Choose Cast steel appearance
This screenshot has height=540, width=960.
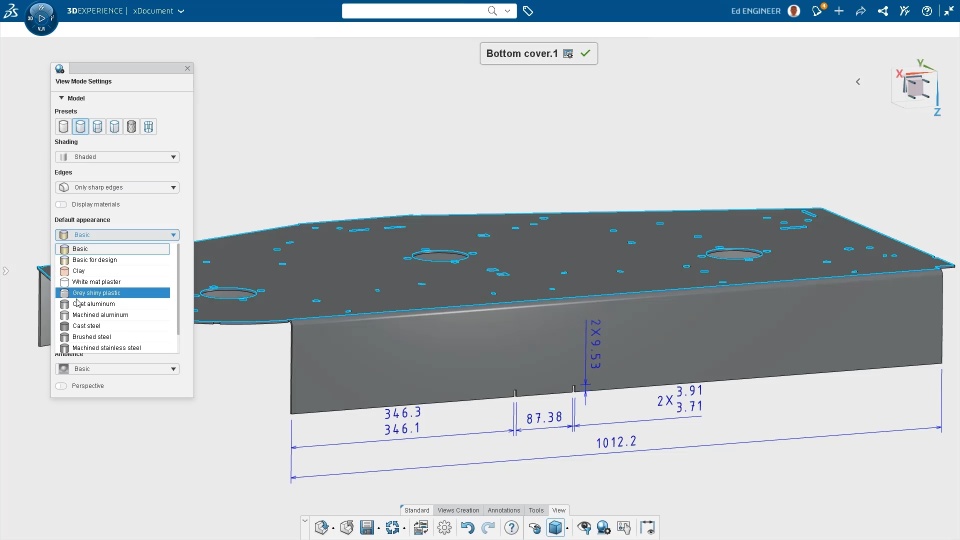(x=113, y=326)
